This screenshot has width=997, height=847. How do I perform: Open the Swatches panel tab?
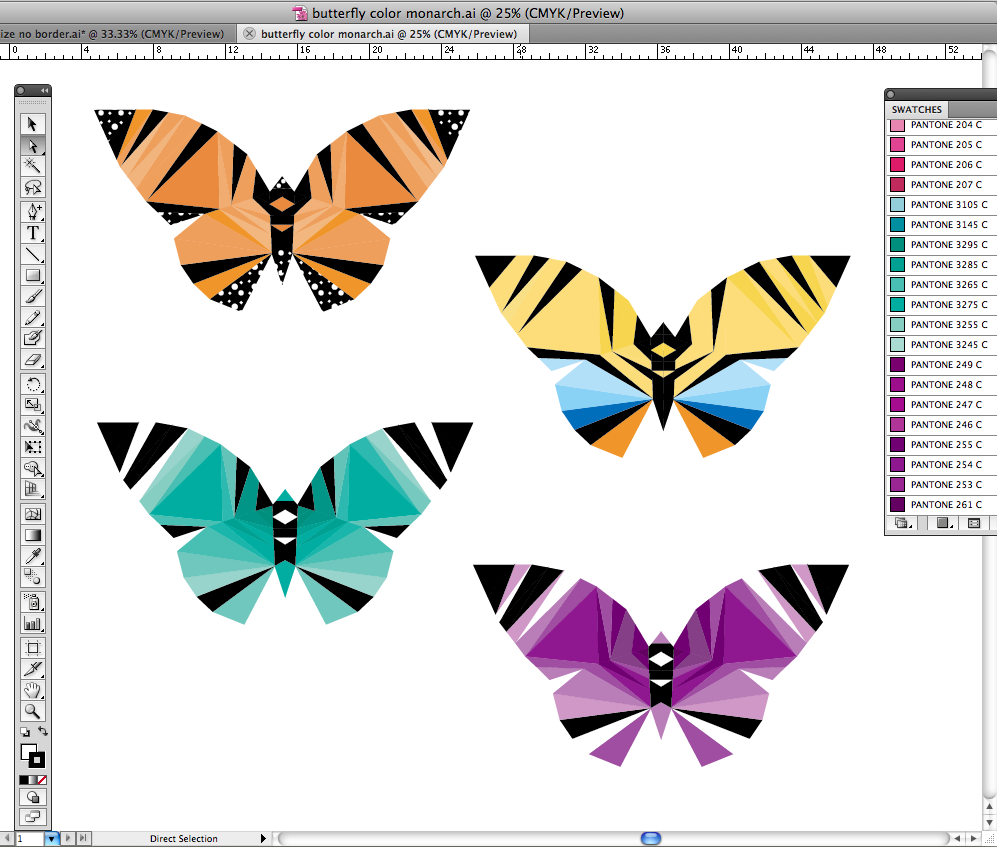click(x=916, y=109)
